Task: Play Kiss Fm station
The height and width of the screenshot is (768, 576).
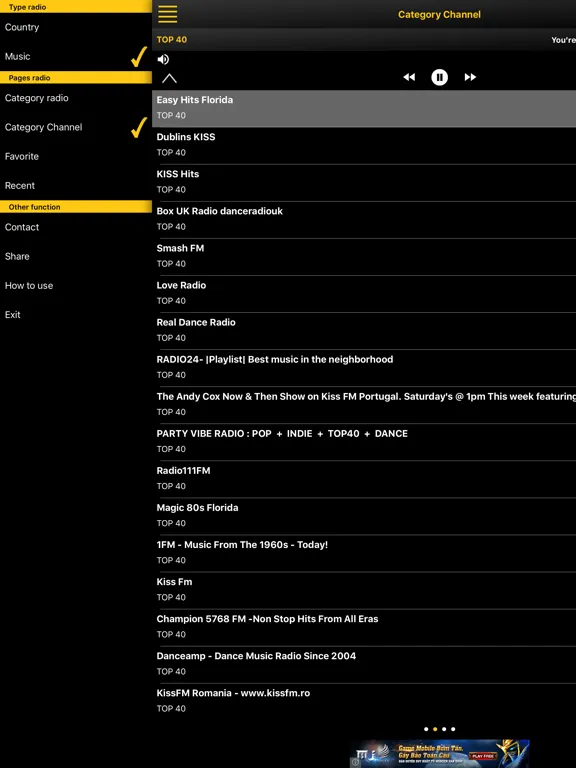Action: coord(364,590)
